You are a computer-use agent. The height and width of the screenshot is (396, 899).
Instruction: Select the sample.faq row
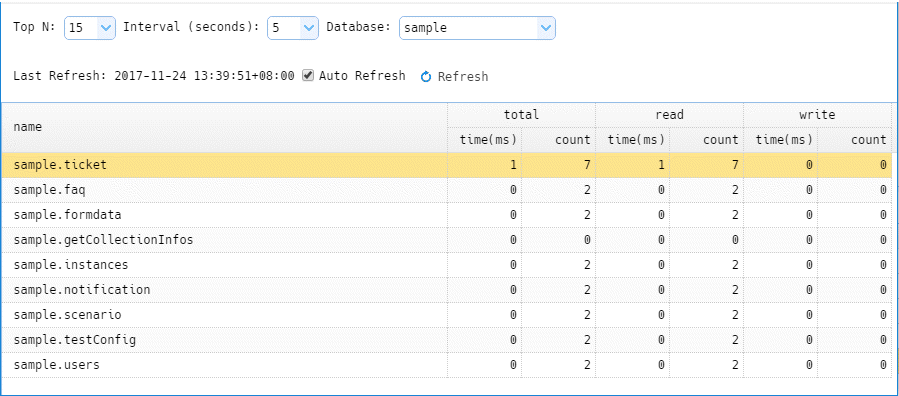[x=446, y=190]
